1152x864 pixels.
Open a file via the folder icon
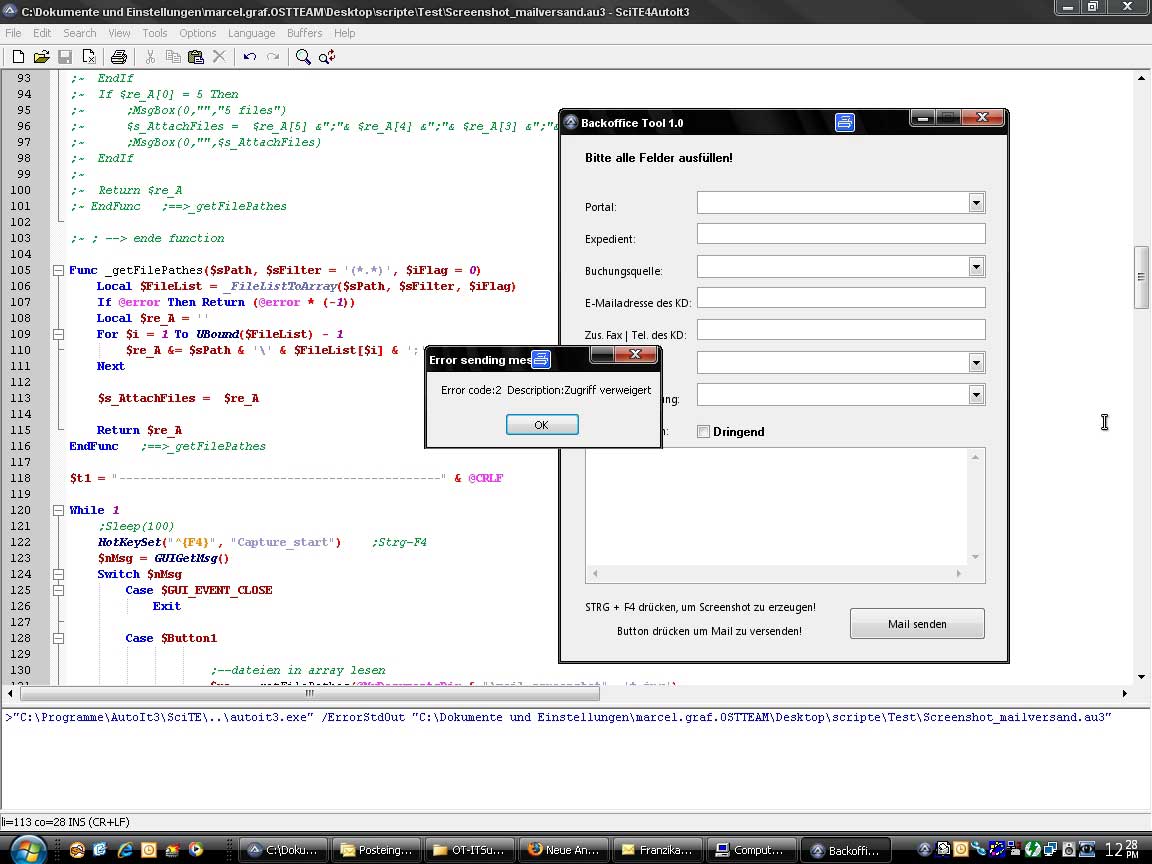pyautogui.click(x=42, y=57)
